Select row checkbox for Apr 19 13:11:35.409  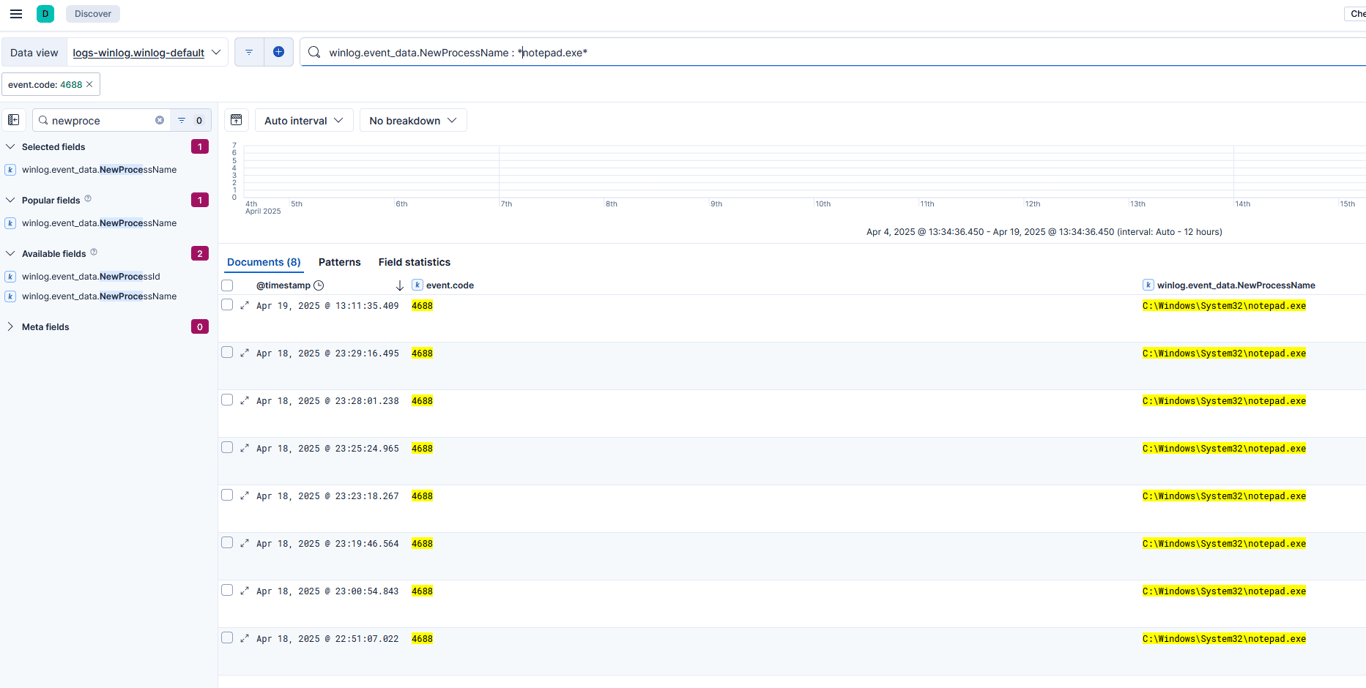(227, 305)
